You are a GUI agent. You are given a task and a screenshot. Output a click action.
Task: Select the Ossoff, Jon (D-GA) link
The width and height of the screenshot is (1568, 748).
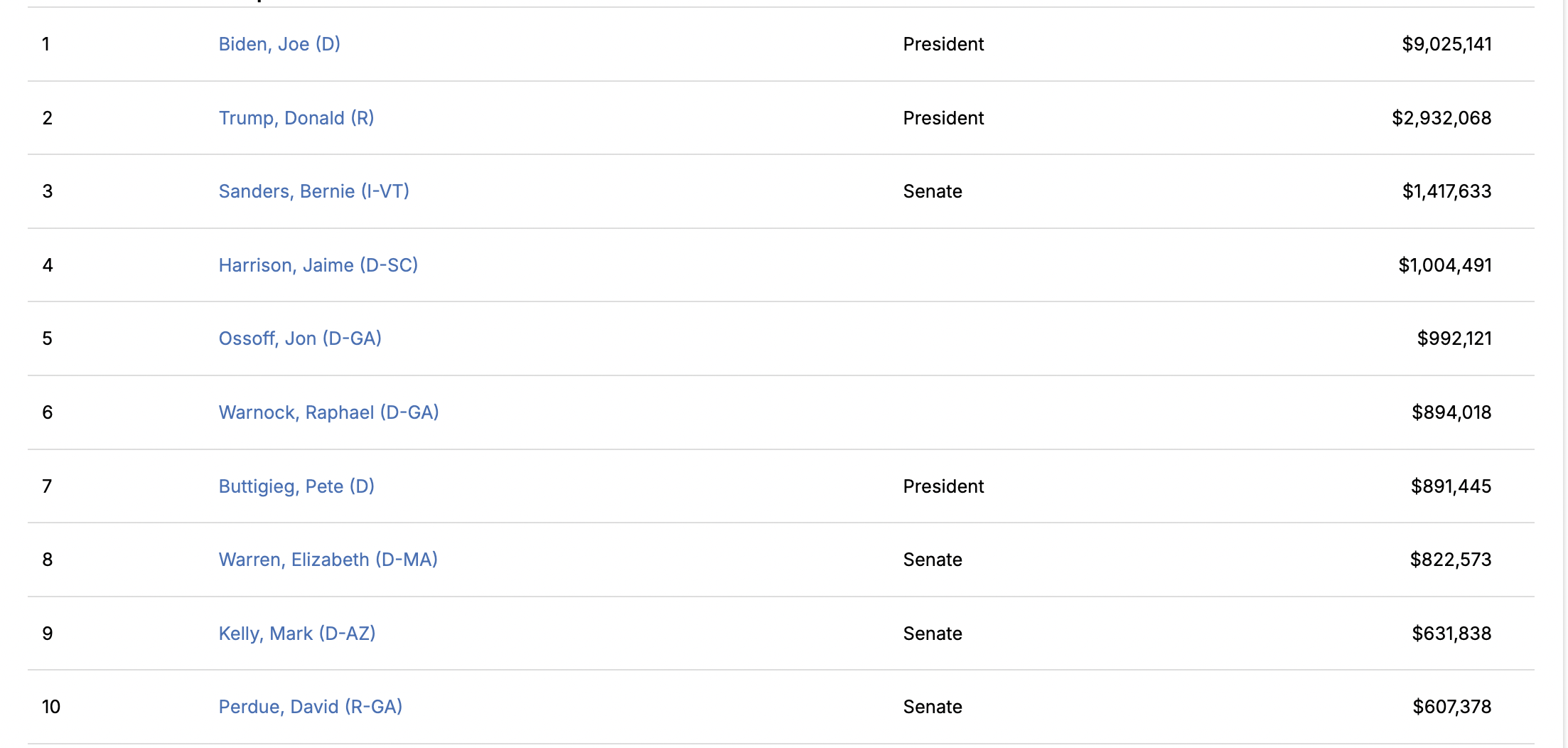point(299,338)
